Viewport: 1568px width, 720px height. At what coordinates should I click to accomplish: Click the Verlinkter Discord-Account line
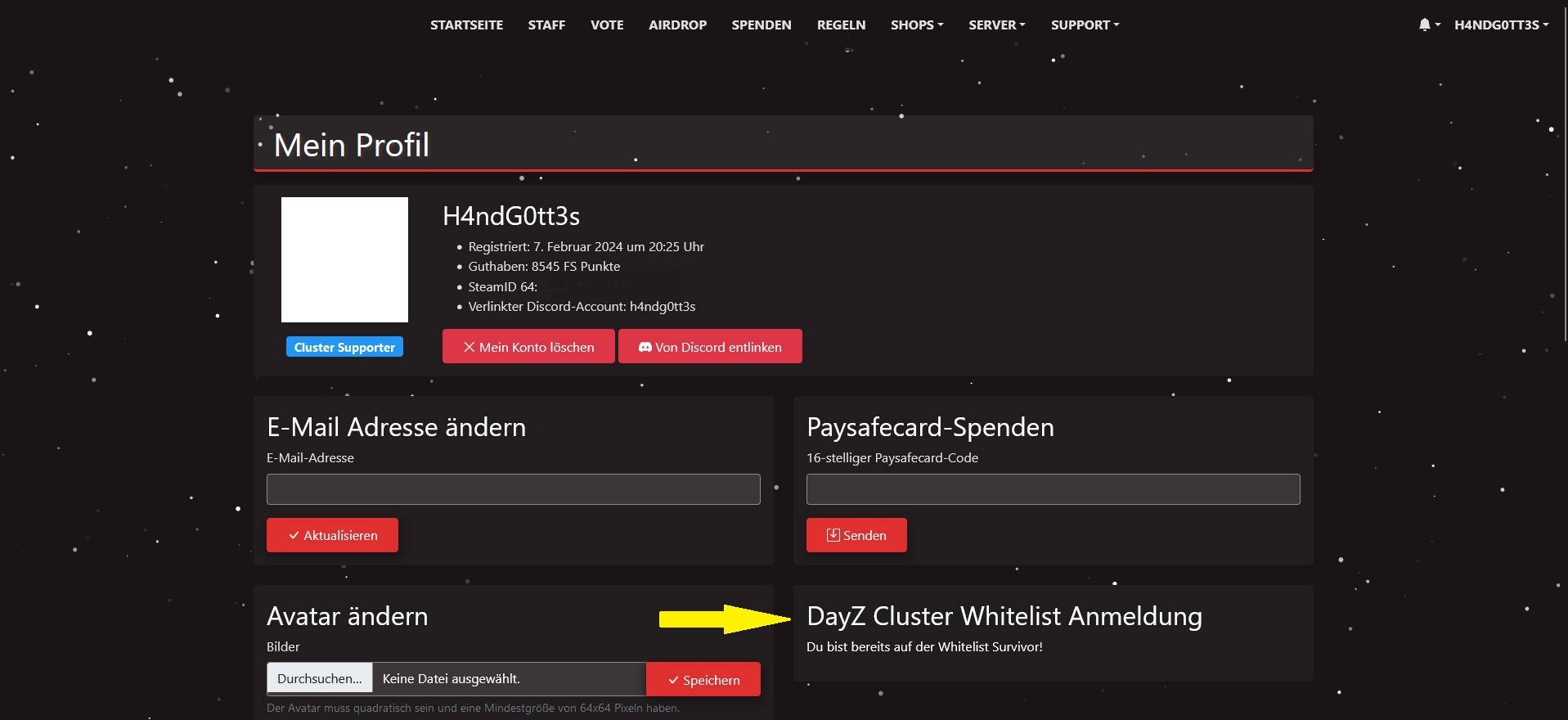(x=582, y=306)
